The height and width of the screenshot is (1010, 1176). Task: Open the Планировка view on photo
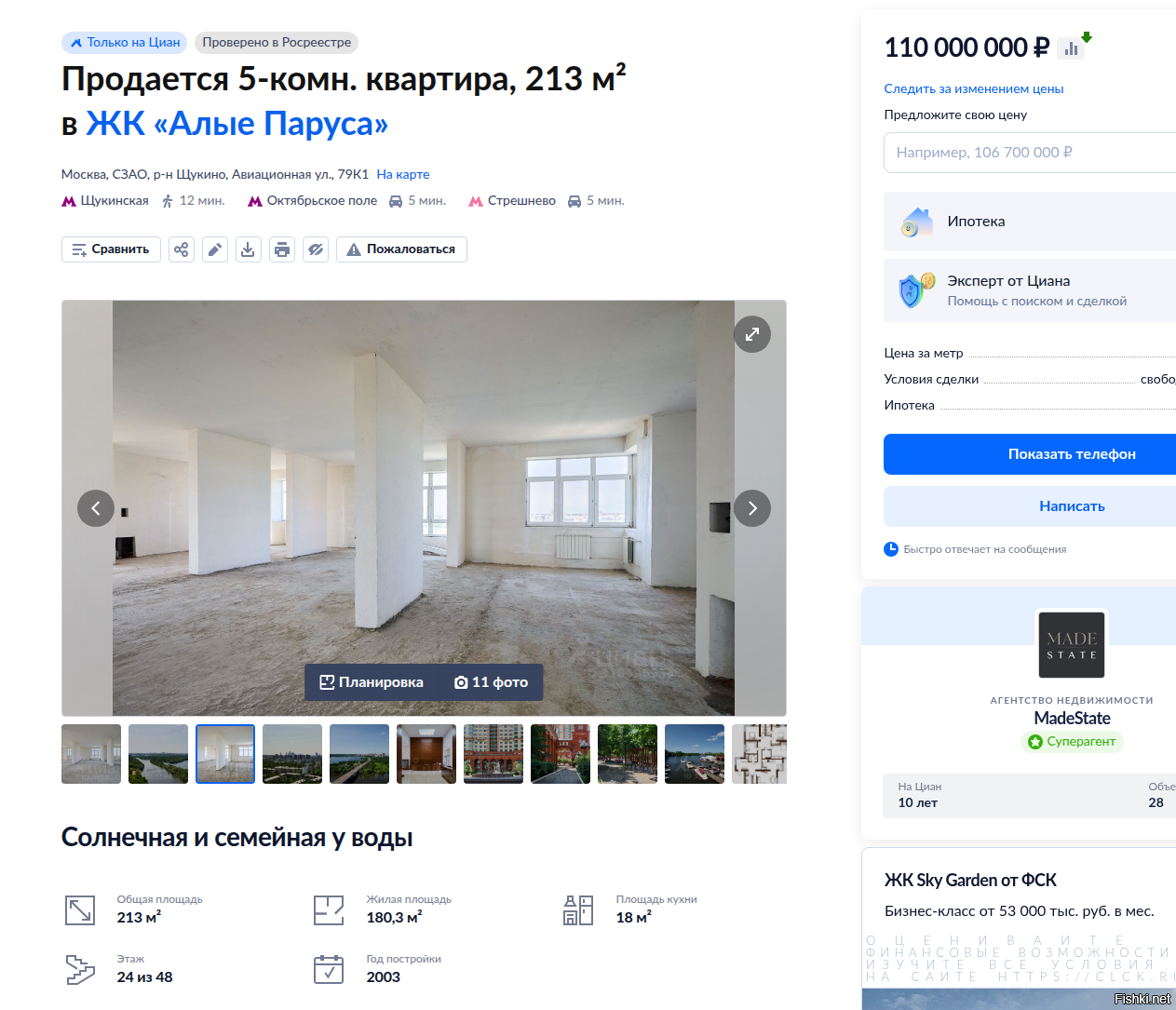pos(372,682)
